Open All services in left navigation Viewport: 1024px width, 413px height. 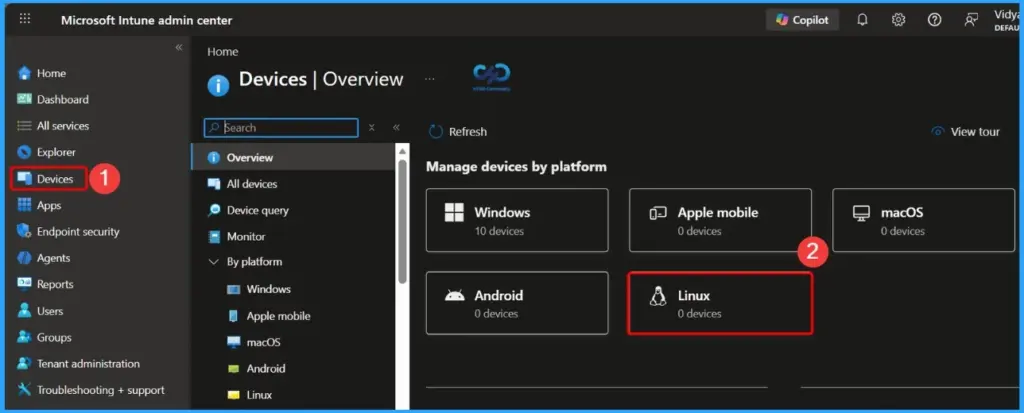53,125
